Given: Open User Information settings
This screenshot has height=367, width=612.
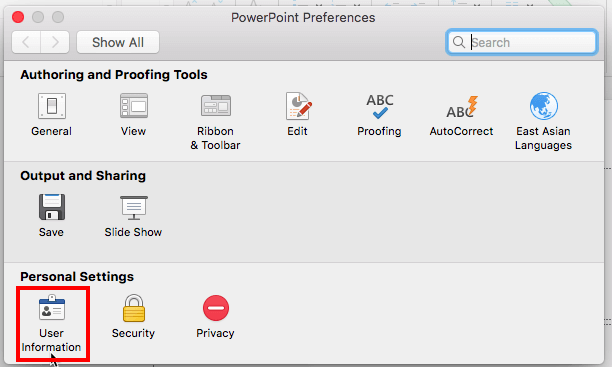Looking at the screenshot, I should pyautogui.click(x=52, y=324).
